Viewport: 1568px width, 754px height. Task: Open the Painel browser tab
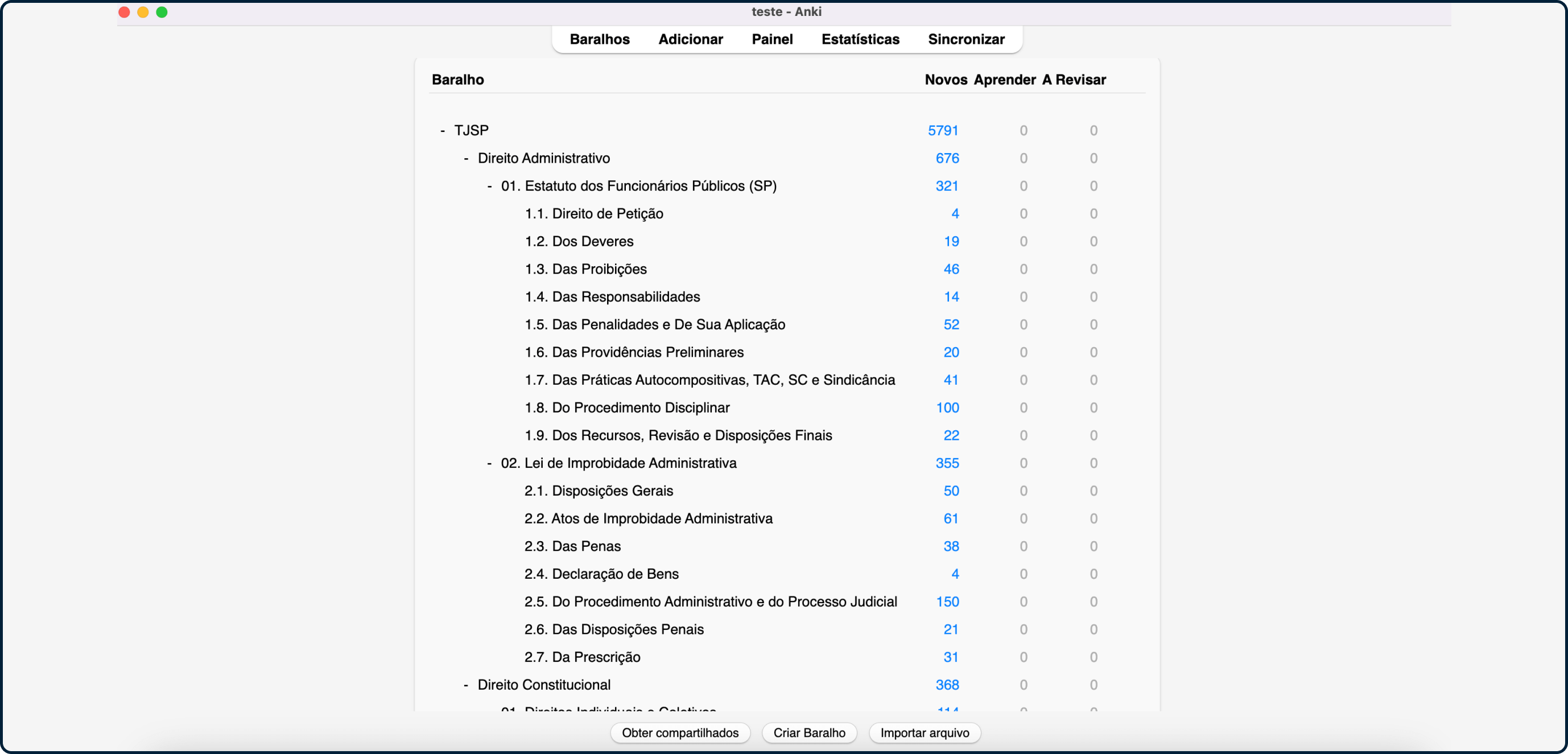[772, 39]
